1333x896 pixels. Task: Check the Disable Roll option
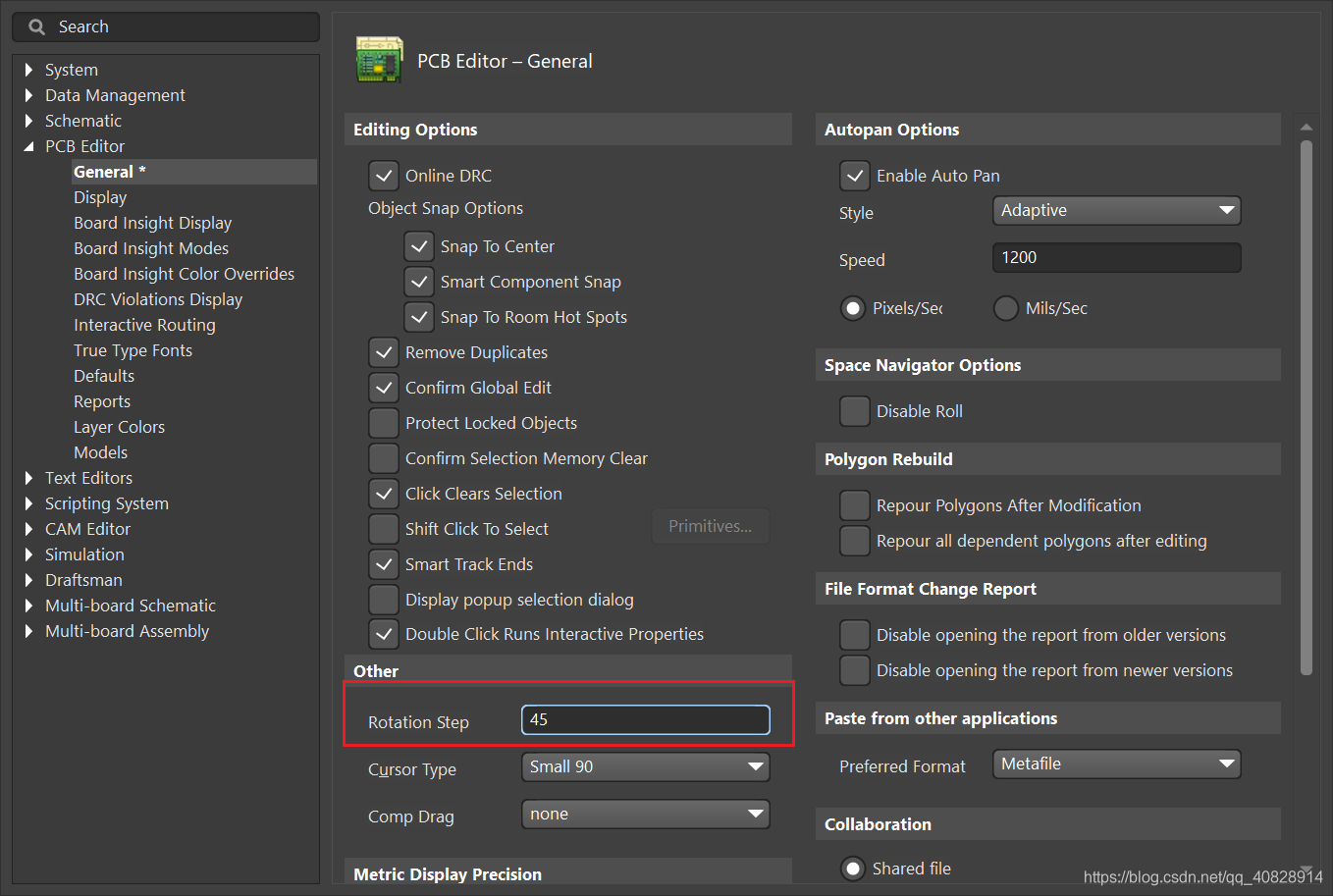click(855, 411)
